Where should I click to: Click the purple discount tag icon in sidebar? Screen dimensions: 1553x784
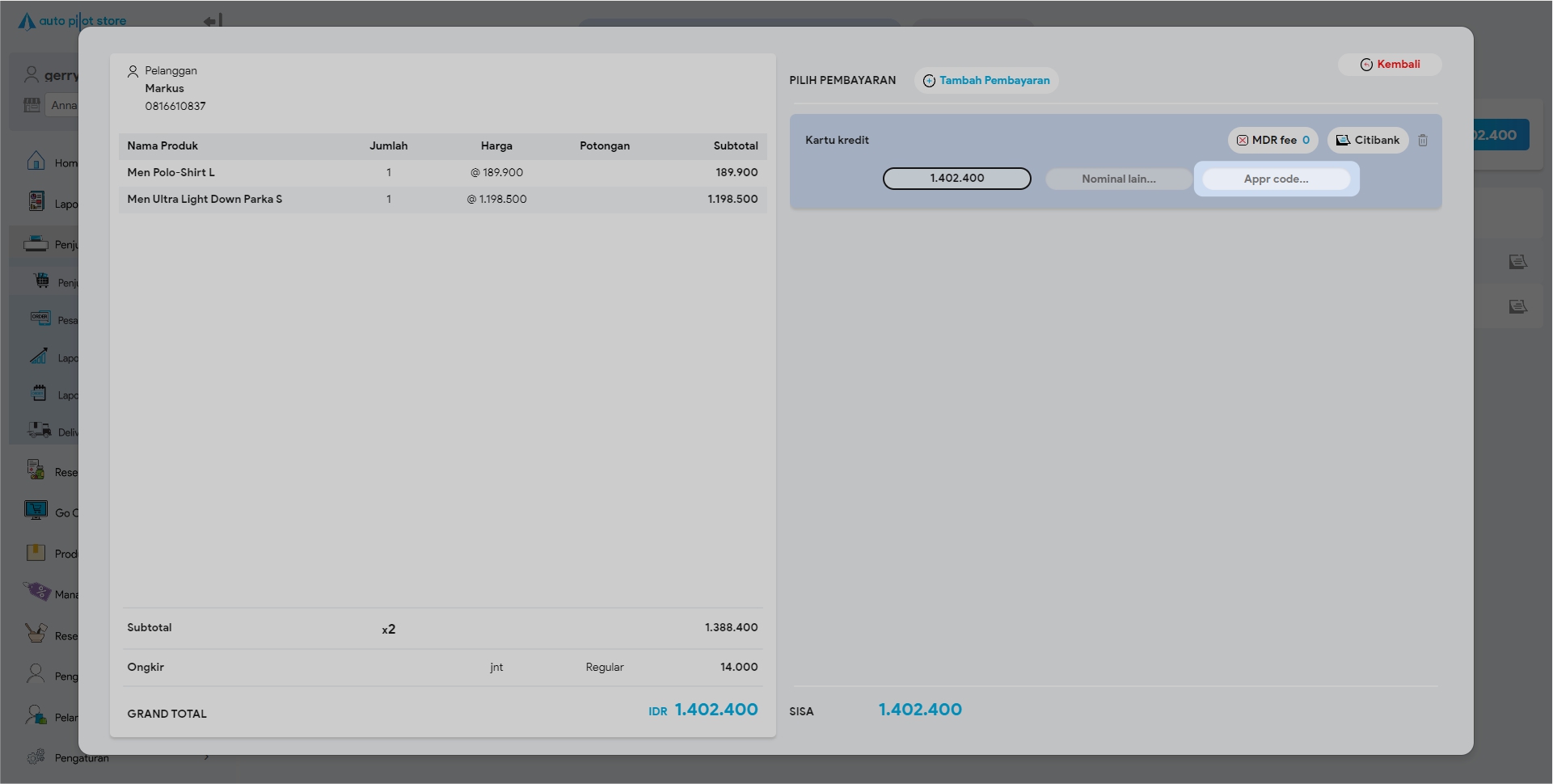[x=37, y=592]
